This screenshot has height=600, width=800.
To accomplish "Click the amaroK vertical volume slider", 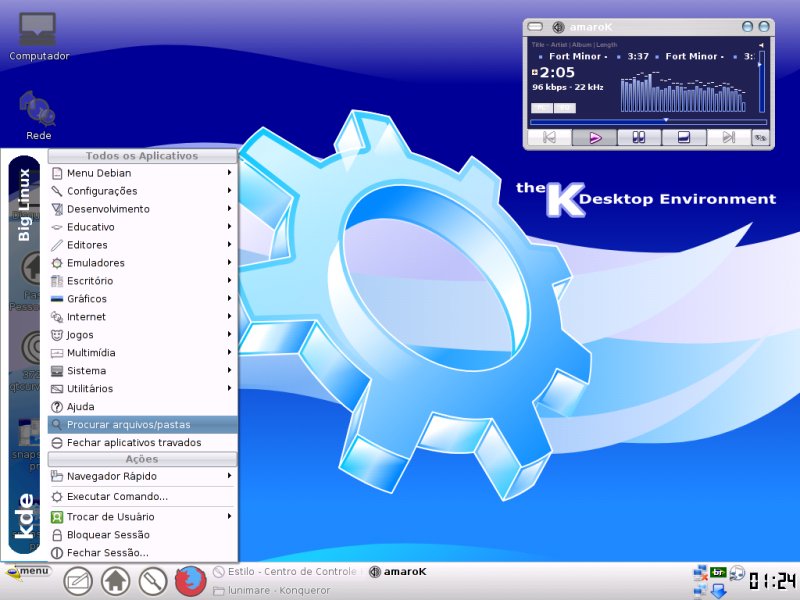I will 761,81.
